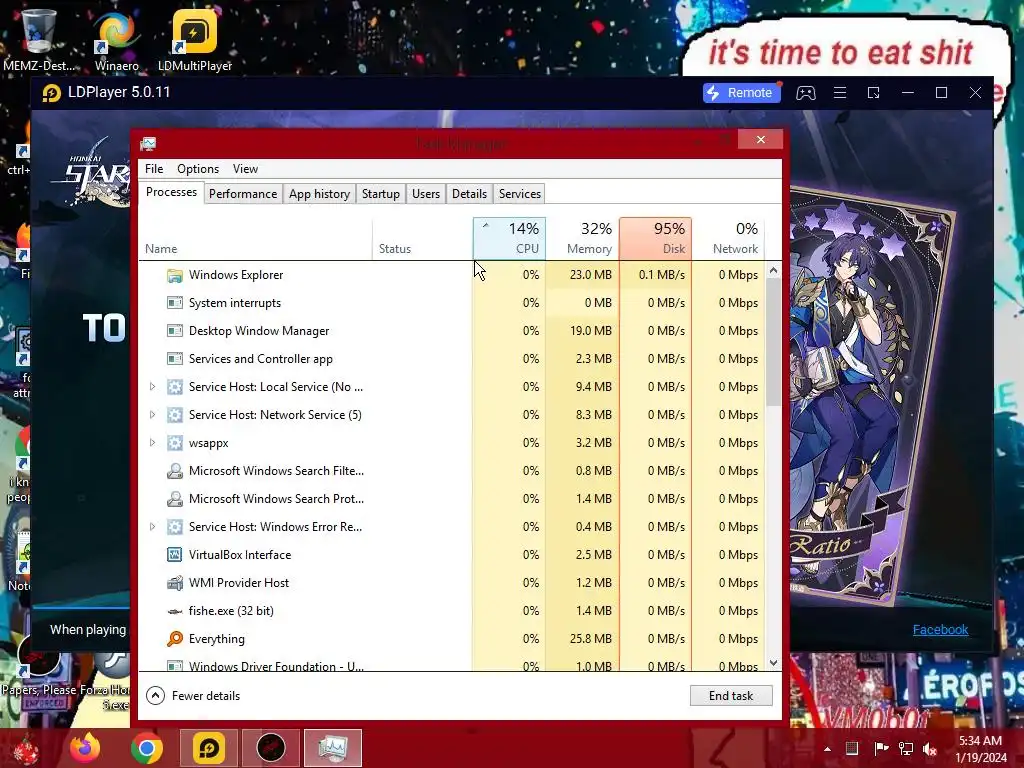Open the MEMZ-Destructive desktop shortcut

[x=39, y=39]
